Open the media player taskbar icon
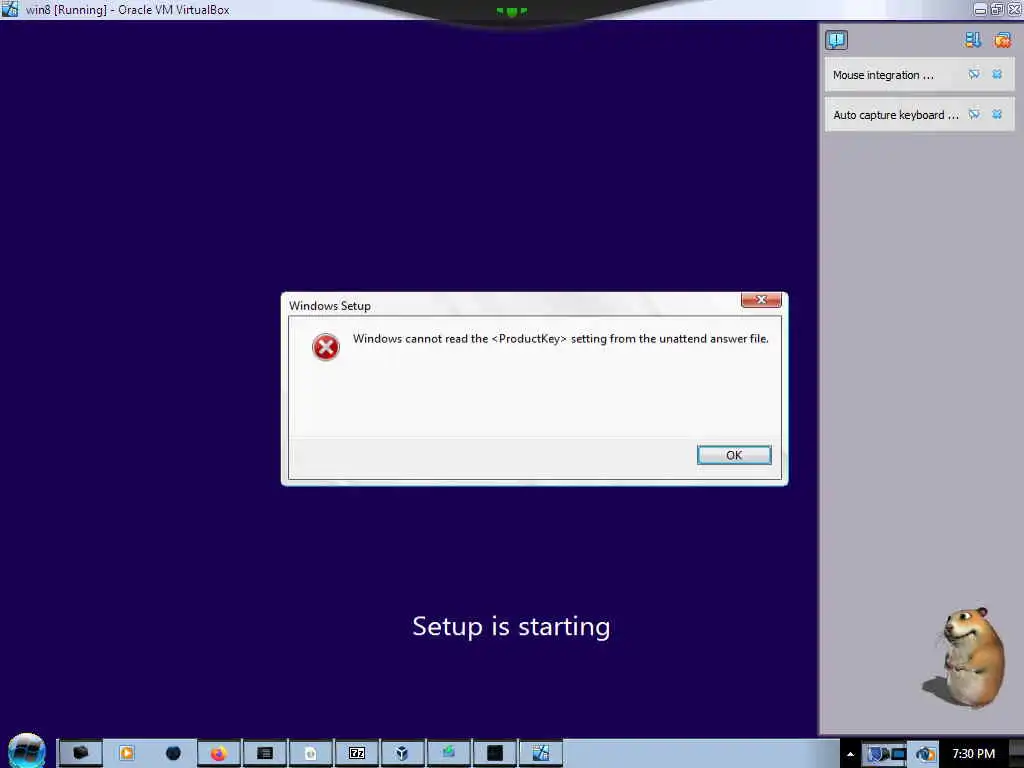Viewport: 1024px width, 768px height. click(127, 753)
